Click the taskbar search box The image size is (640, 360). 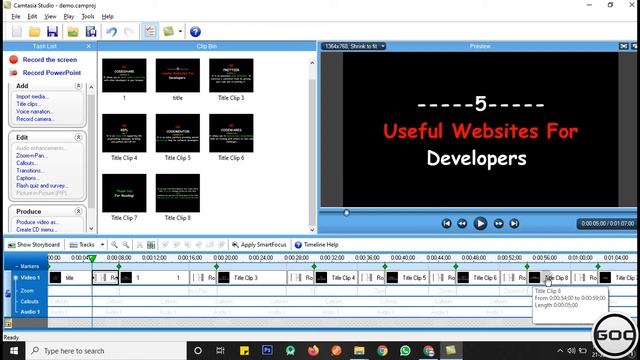point(106,351)
